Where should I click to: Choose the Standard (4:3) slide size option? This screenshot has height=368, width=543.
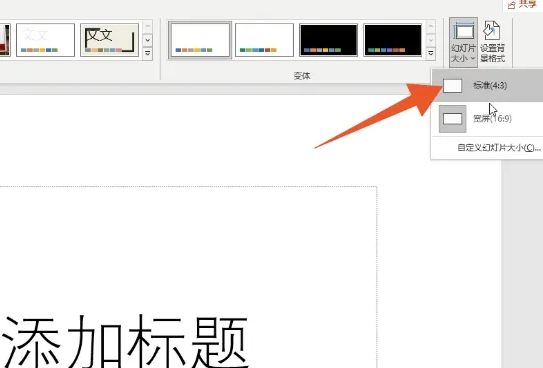[x=487, y=86]
